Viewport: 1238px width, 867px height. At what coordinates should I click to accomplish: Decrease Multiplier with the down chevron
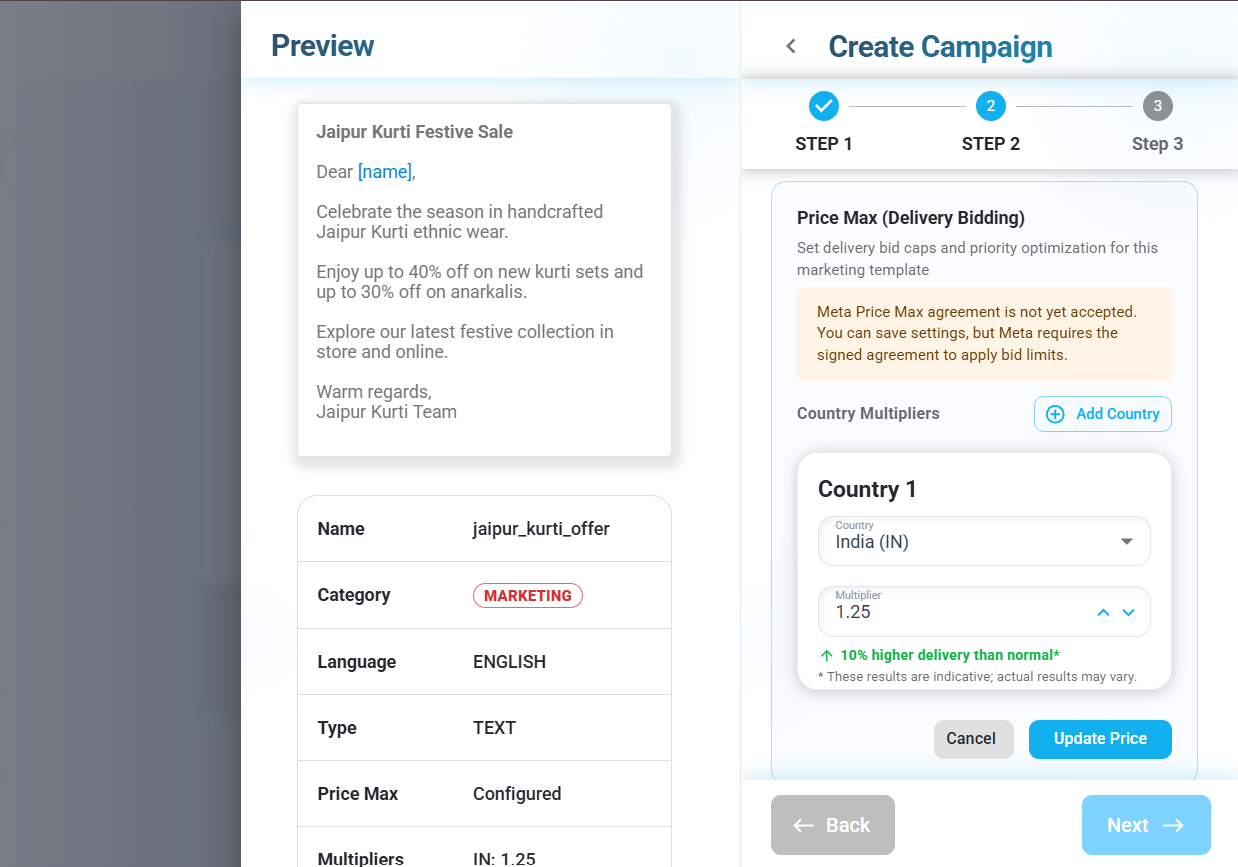click(x=1129, y=612)
